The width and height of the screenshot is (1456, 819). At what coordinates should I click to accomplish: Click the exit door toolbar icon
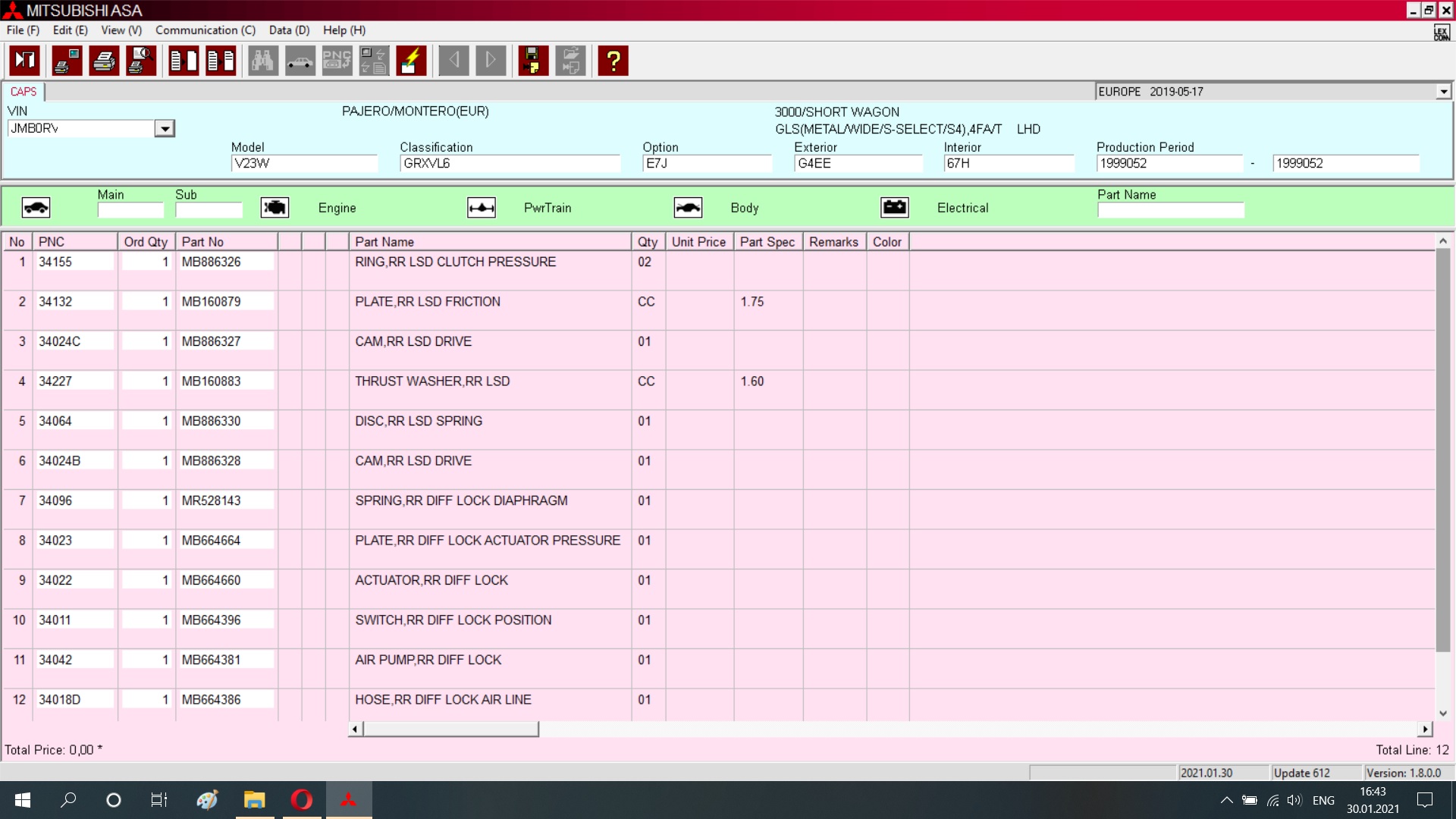[x=24, y=61]
